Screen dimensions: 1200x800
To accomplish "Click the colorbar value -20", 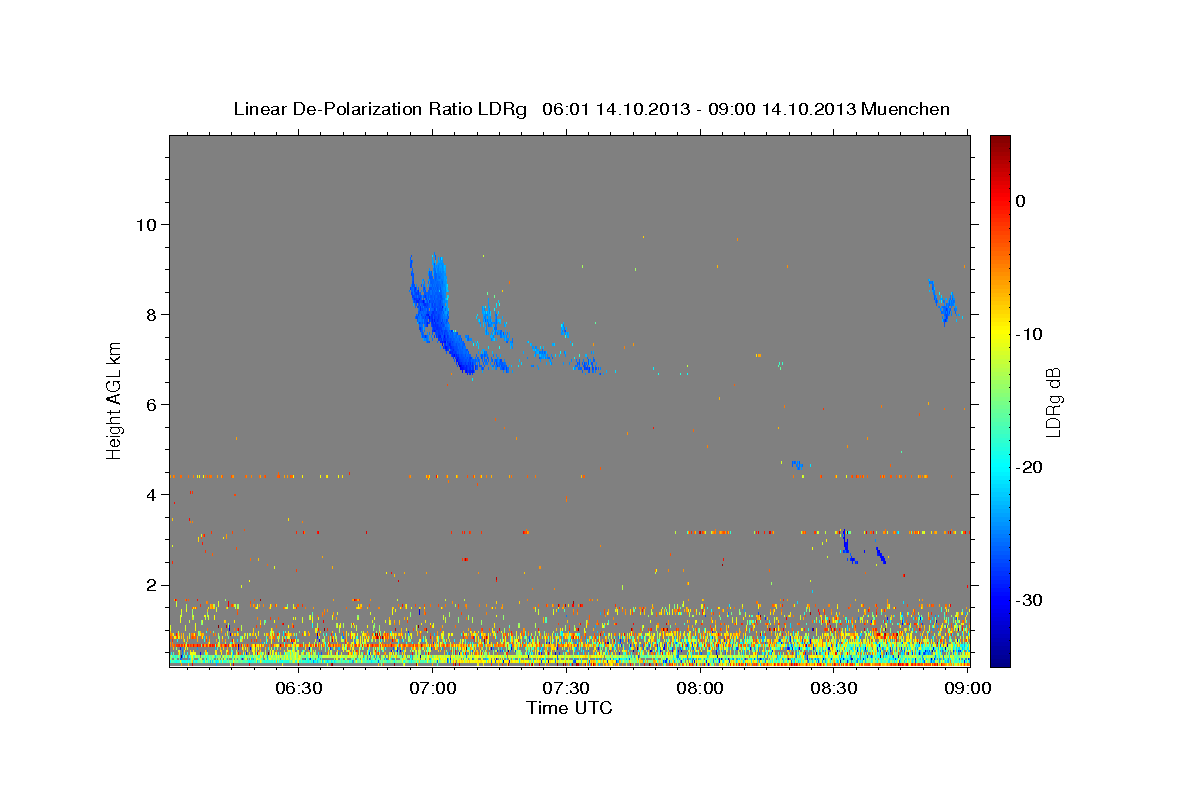I will [1029, 467].
